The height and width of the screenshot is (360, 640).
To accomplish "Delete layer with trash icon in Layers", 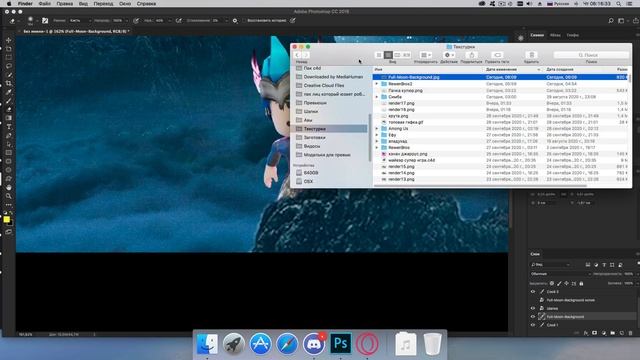I will coord(631,333).
